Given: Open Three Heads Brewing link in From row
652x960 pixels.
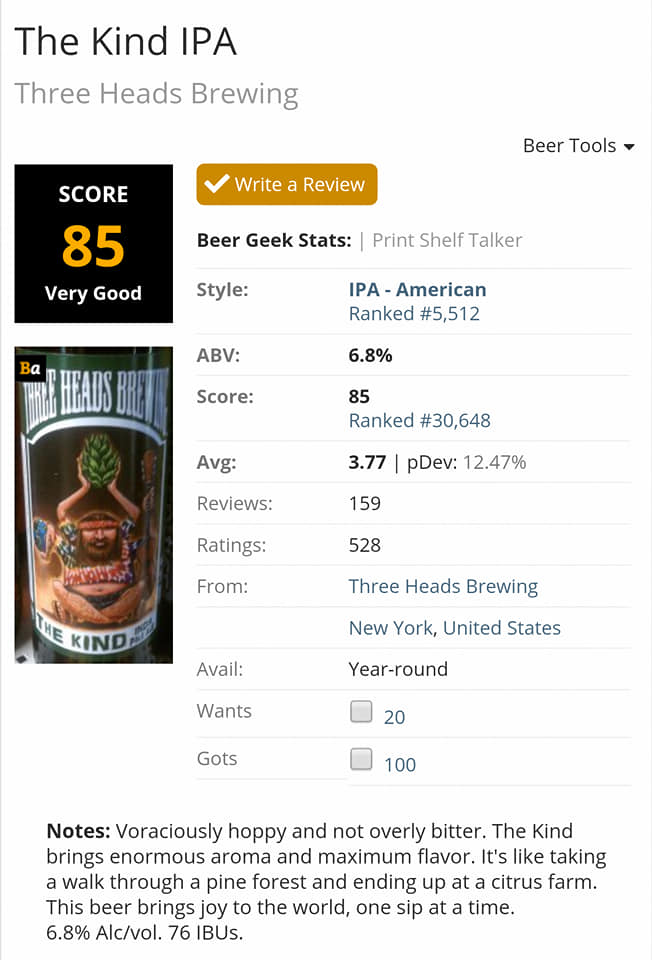Looking at the screenshot, I should coord(443,587).
